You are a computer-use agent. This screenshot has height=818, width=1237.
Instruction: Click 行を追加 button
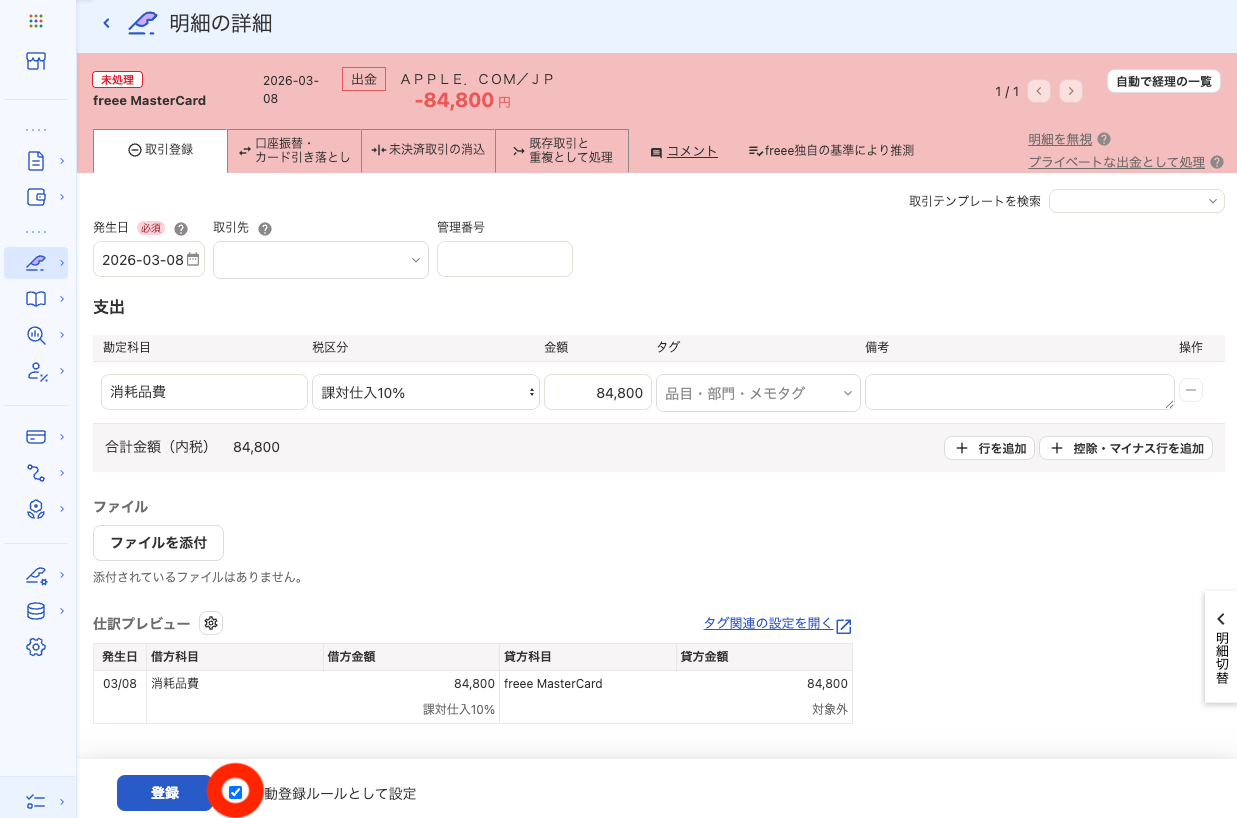989,448
